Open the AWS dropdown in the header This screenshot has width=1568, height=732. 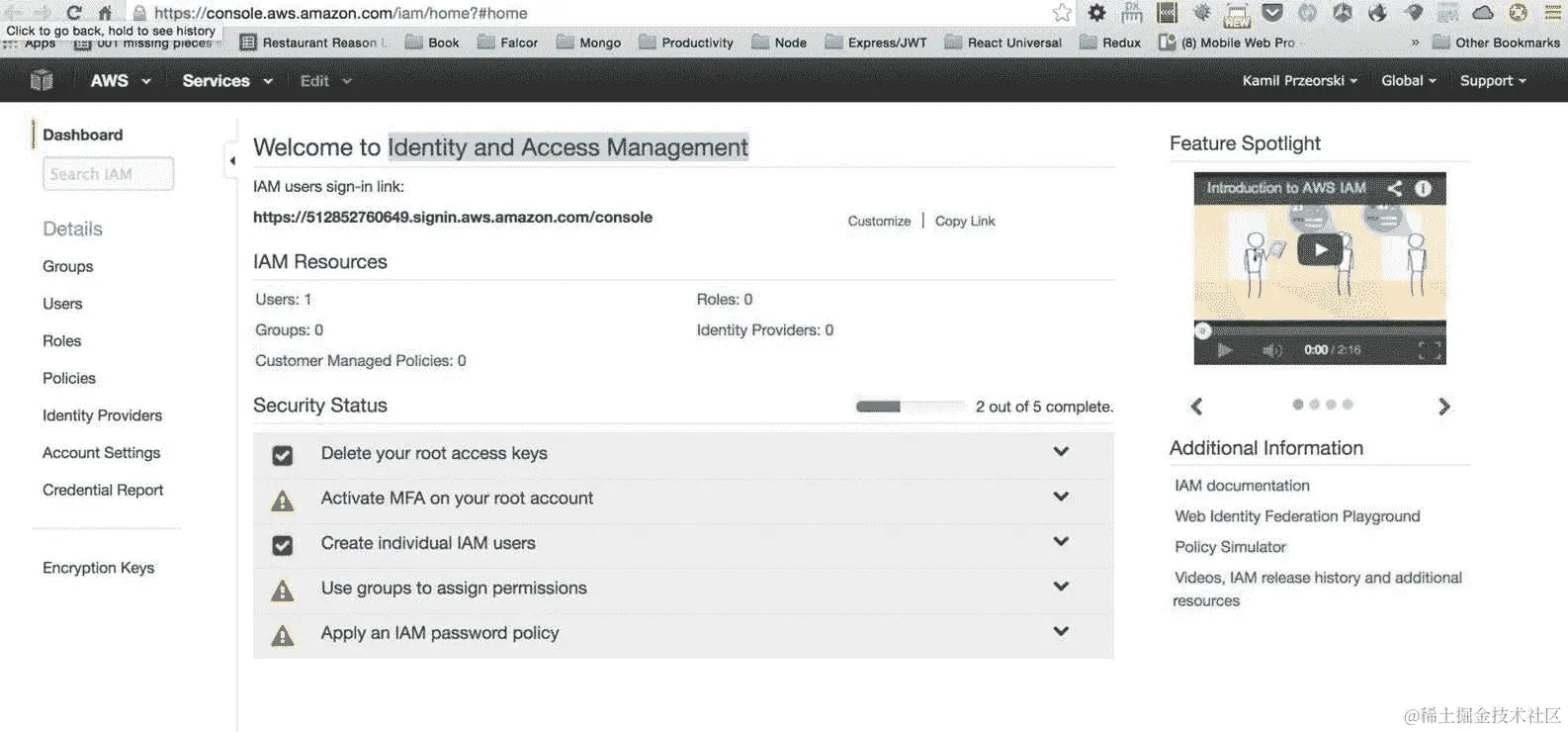click(120, 81)
